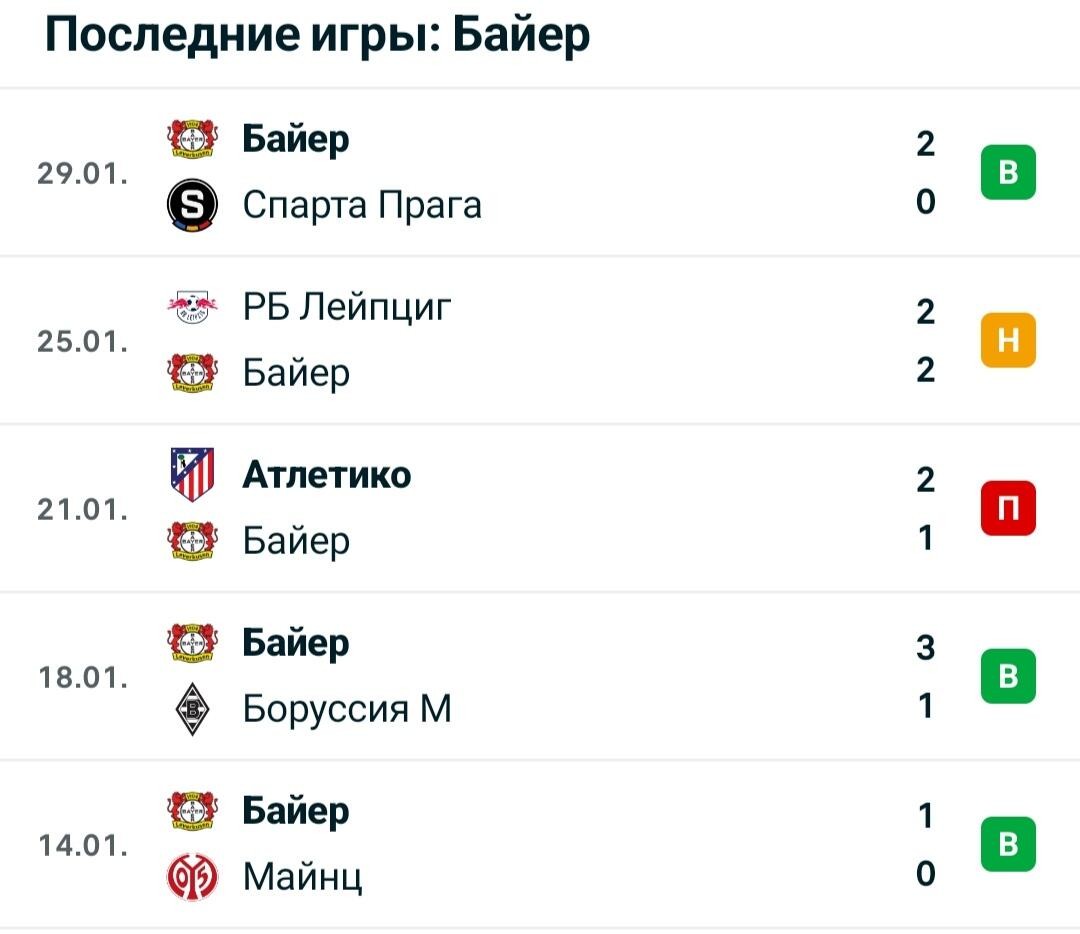This screenshot has height=934, width=1080.
Task: Open the Спарта Прага team link
Action: click(362, 205)
